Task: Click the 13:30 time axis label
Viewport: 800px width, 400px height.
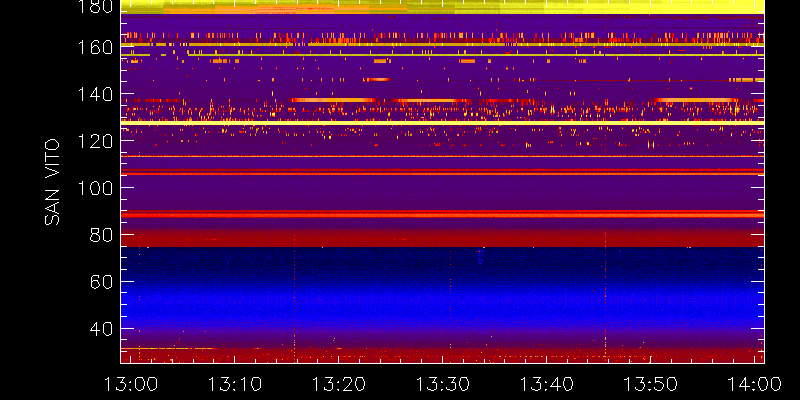Action: coord(443,384)
